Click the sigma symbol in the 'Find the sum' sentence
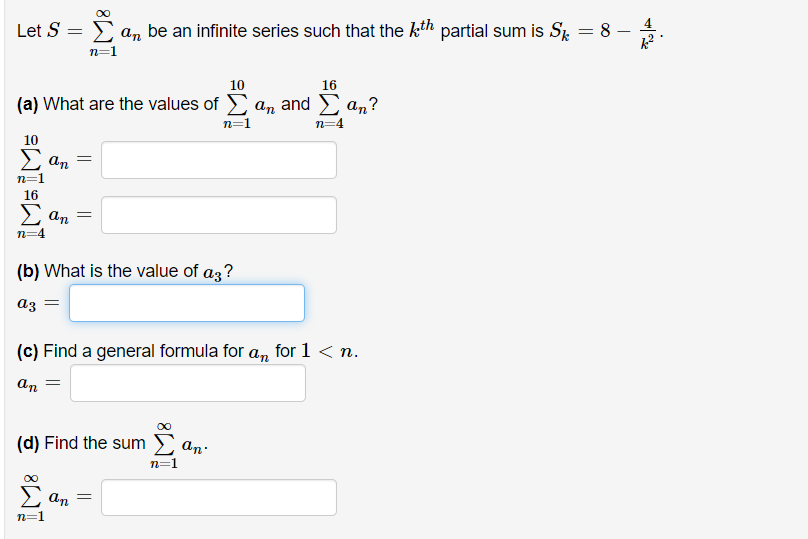 164,444
